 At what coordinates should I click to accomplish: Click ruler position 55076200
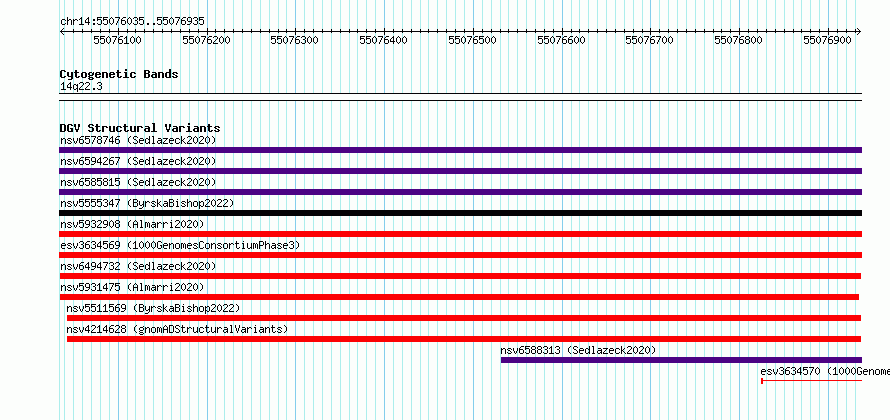pos(207,40)
